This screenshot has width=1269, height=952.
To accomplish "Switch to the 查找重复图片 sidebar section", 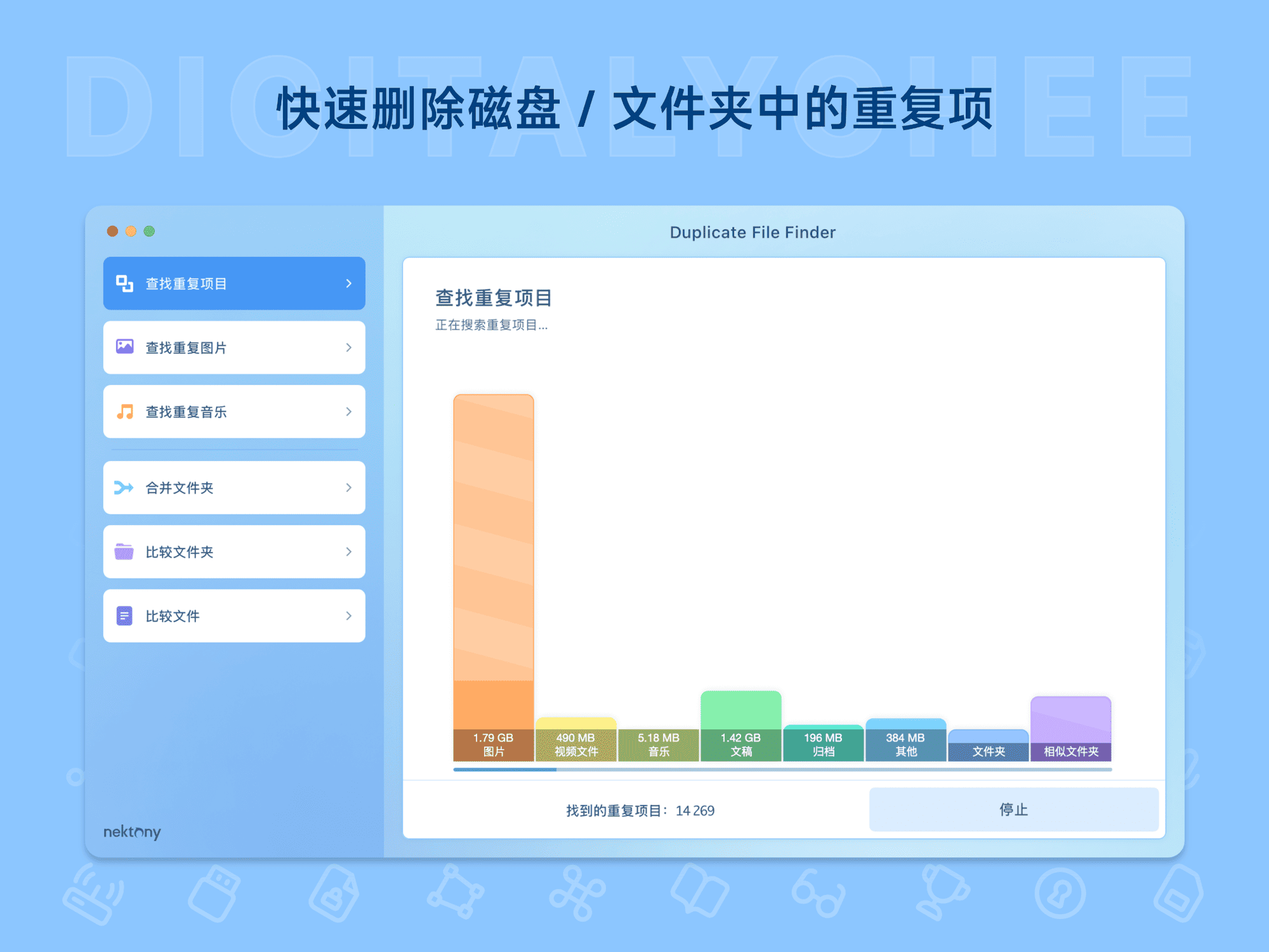I will click(233, 348).
